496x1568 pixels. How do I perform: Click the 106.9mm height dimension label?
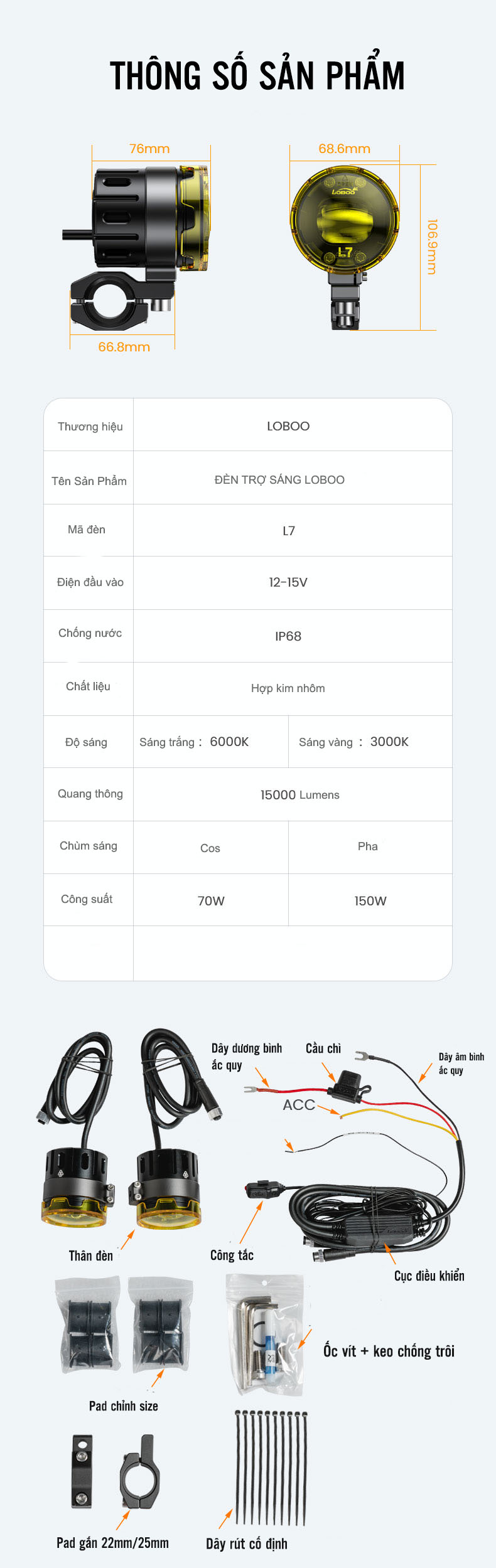click(431, 247)
